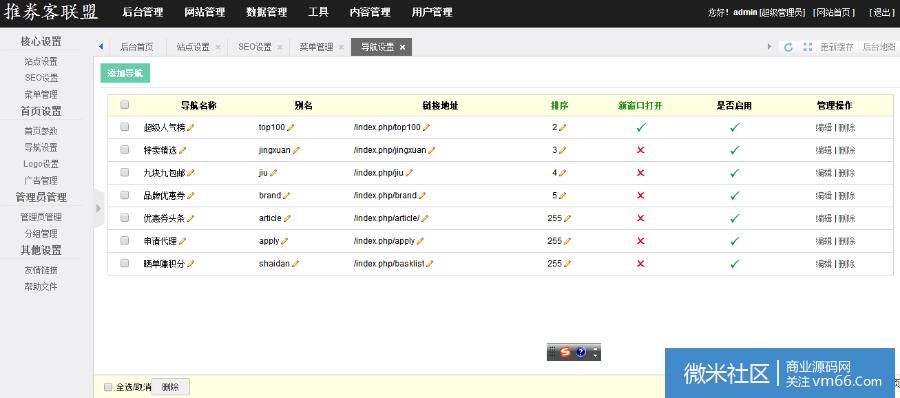This screenshot has width=900, height=398.
Task: Click 退出 logout link
Action: 881,13
